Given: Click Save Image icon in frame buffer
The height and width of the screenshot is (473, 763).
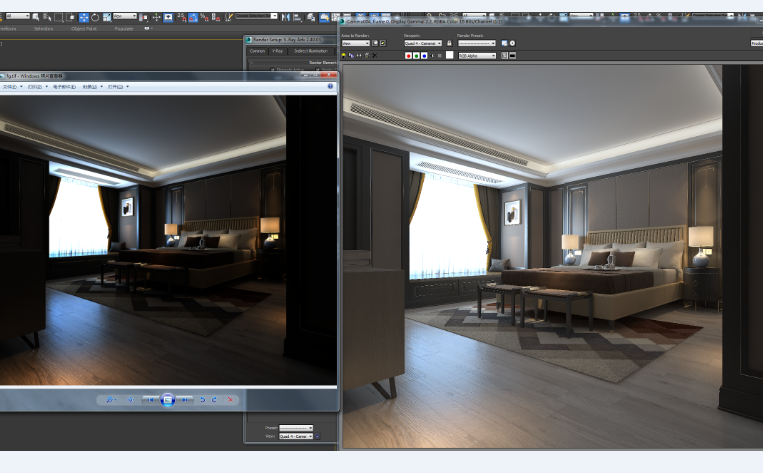Looking at the screenshot, I should [344, 55].
